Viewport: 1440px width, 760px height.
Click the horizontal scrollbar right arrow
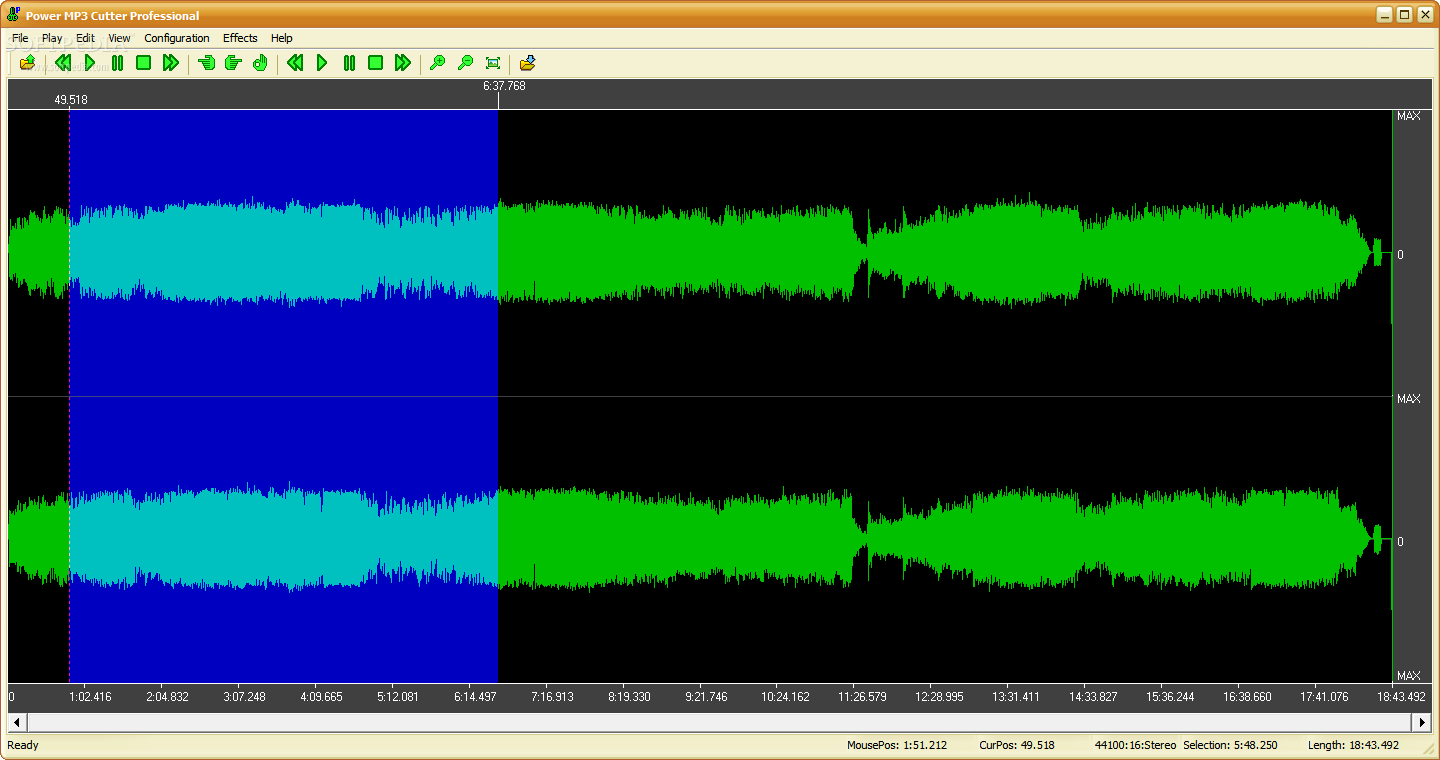[x=1422, y=722]
